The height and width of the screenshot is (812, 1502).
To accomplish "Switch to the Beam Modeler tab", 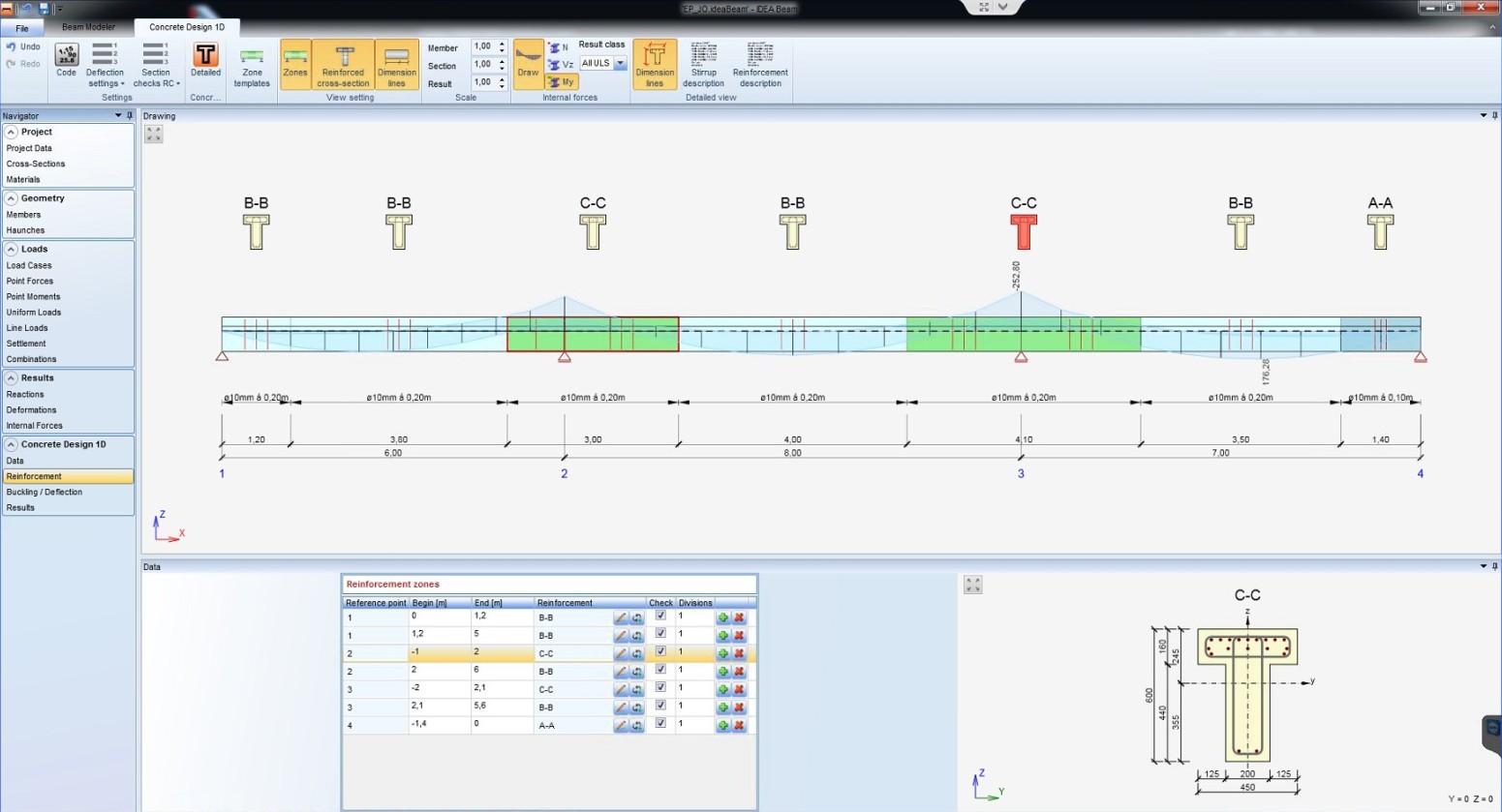I will (88, 27).
